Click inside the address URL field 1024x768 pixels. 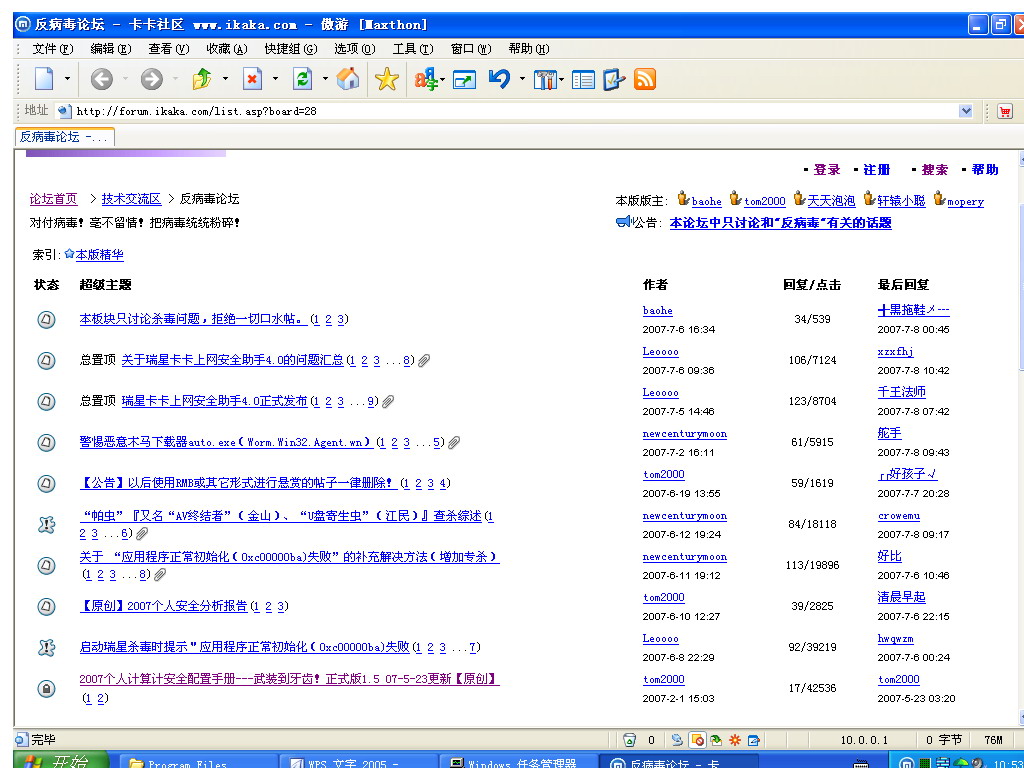click(500, 111)
